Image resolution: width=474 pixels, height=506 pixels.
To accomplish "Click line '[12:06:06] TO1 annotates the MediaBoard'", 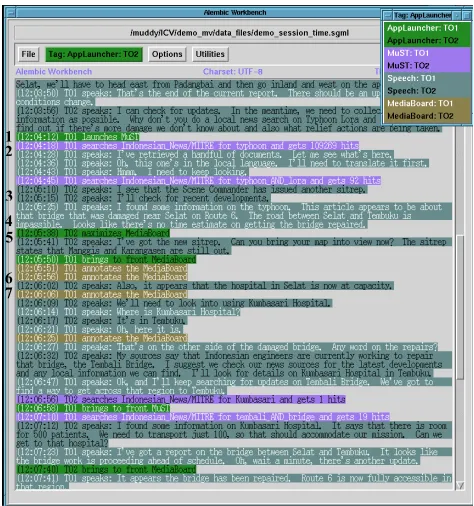I will pos(102,295).
